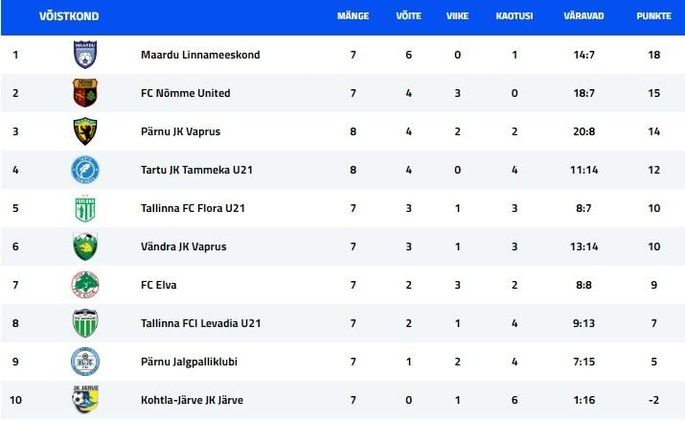The width and height of the screenshot is (685, 422).
Task: Open the Vändra JK Vaprus green crest
Action: click(85, 246)
